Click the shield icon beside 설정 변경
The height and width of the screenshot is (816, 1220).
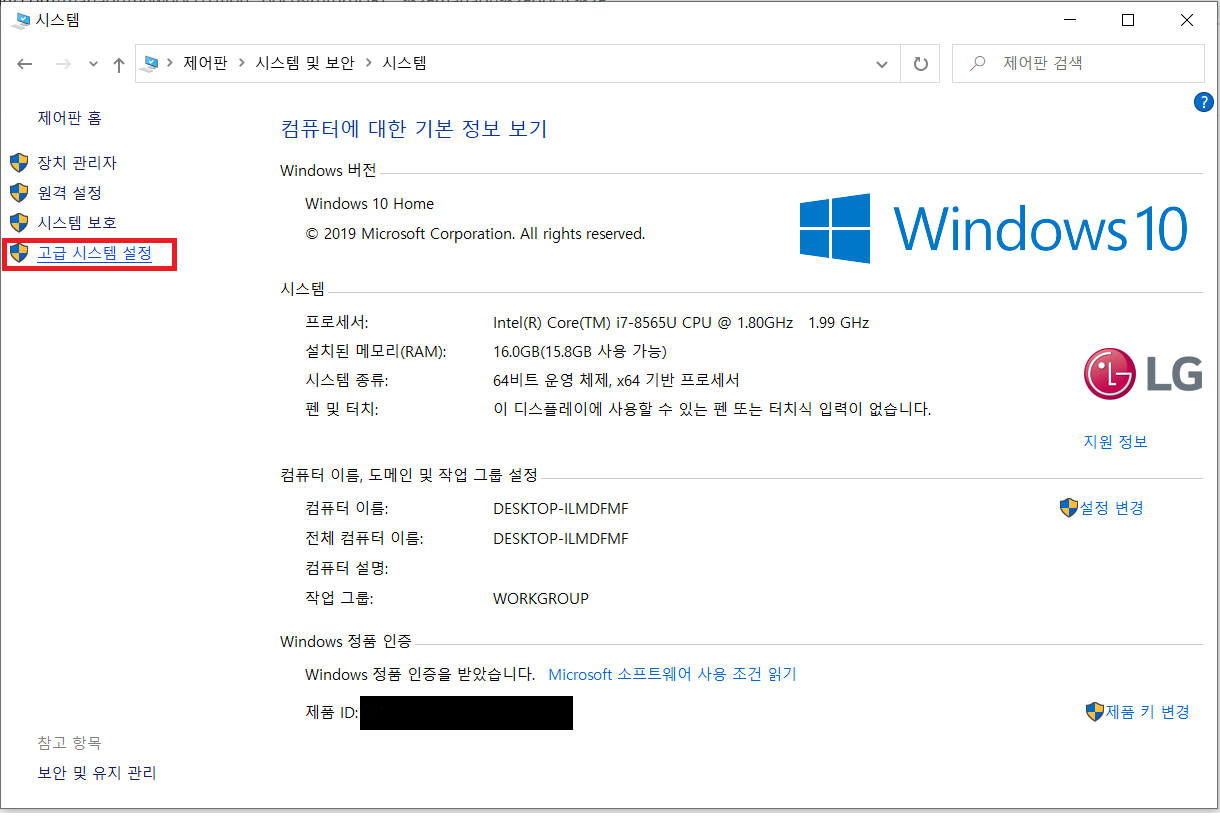(1068, 508)
